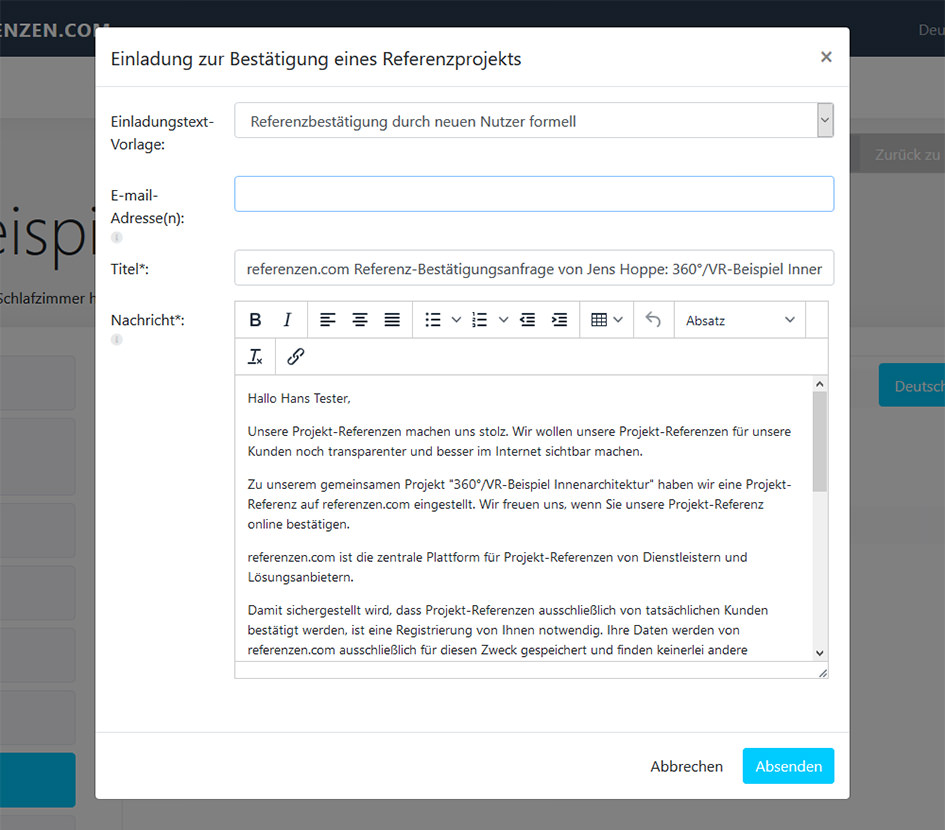
Task: Select the Titel input field
Action: pyautogui.click(x=533, y=267)
